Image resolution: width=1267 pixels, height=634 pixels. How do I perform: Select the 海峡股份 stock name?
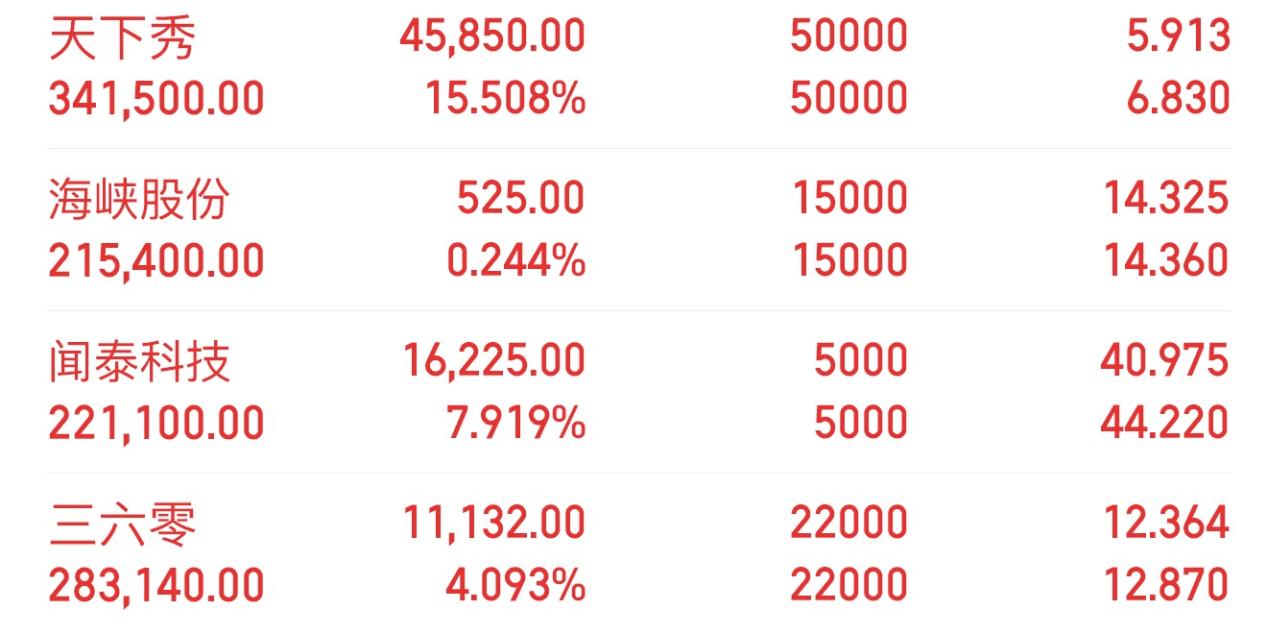tap(139, 200)
